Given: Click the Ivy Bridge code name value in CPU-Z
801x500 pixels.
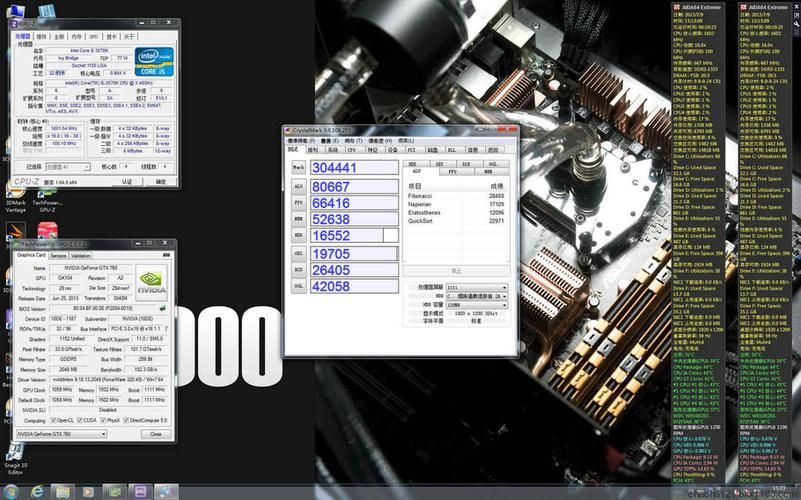Looking at the screenshot, I should 69,58.
